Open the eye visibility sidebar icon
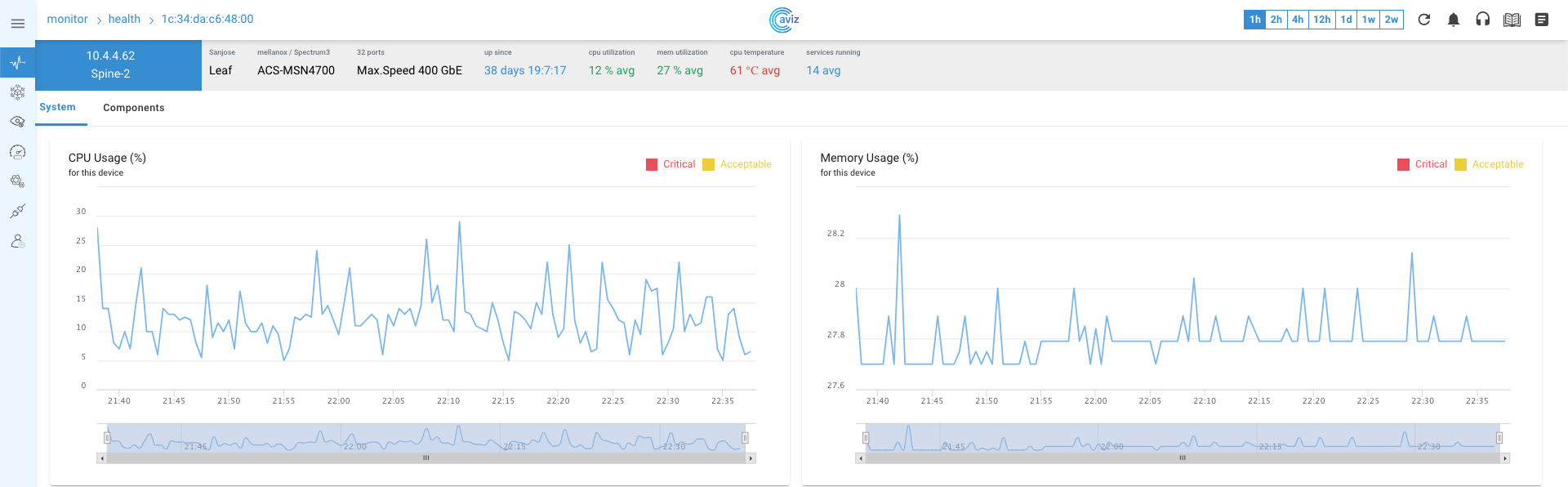This screenshot has width=1568, height=487. (x=17, y=122)
